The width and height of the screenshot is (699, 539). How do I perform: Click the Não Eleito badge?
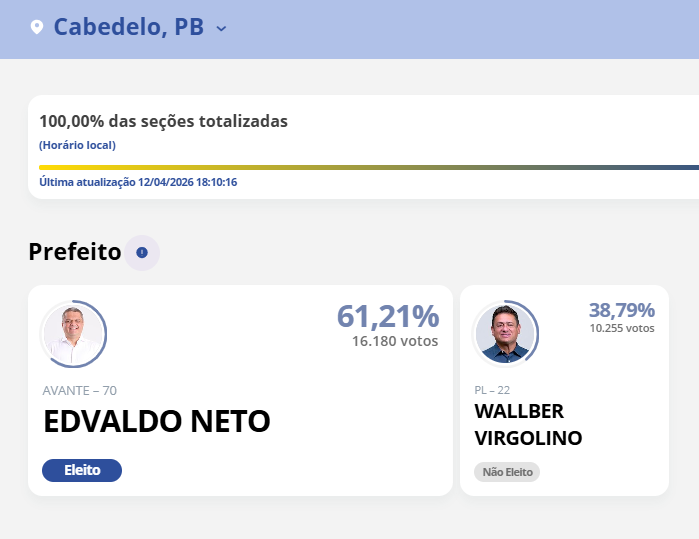(x=506, y=472)
